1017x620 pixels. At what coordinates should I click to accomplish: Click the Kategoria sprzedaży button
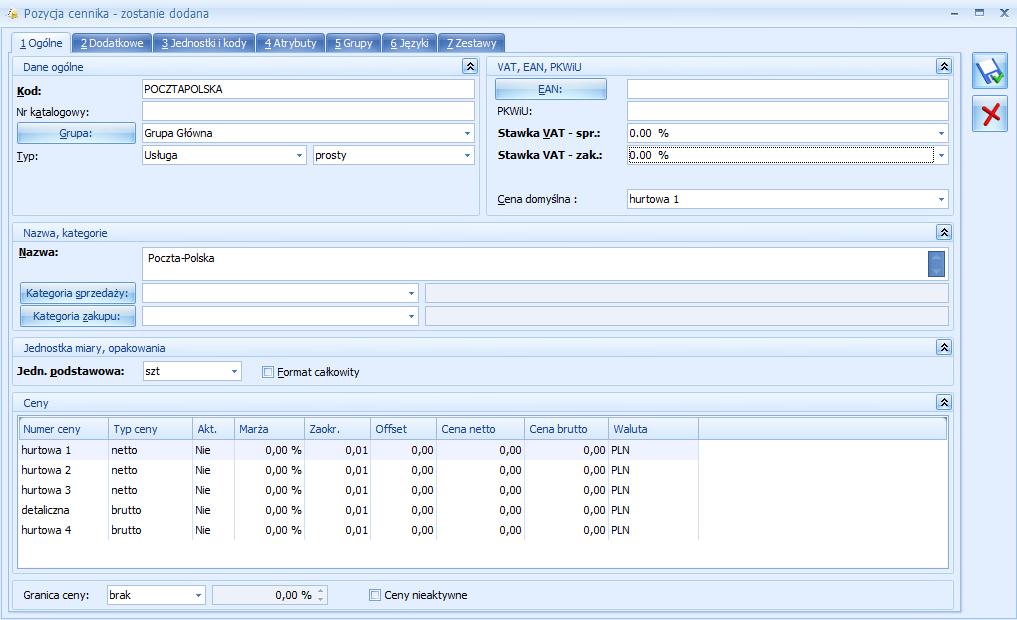pyautogui.click(x=77, y=293)
